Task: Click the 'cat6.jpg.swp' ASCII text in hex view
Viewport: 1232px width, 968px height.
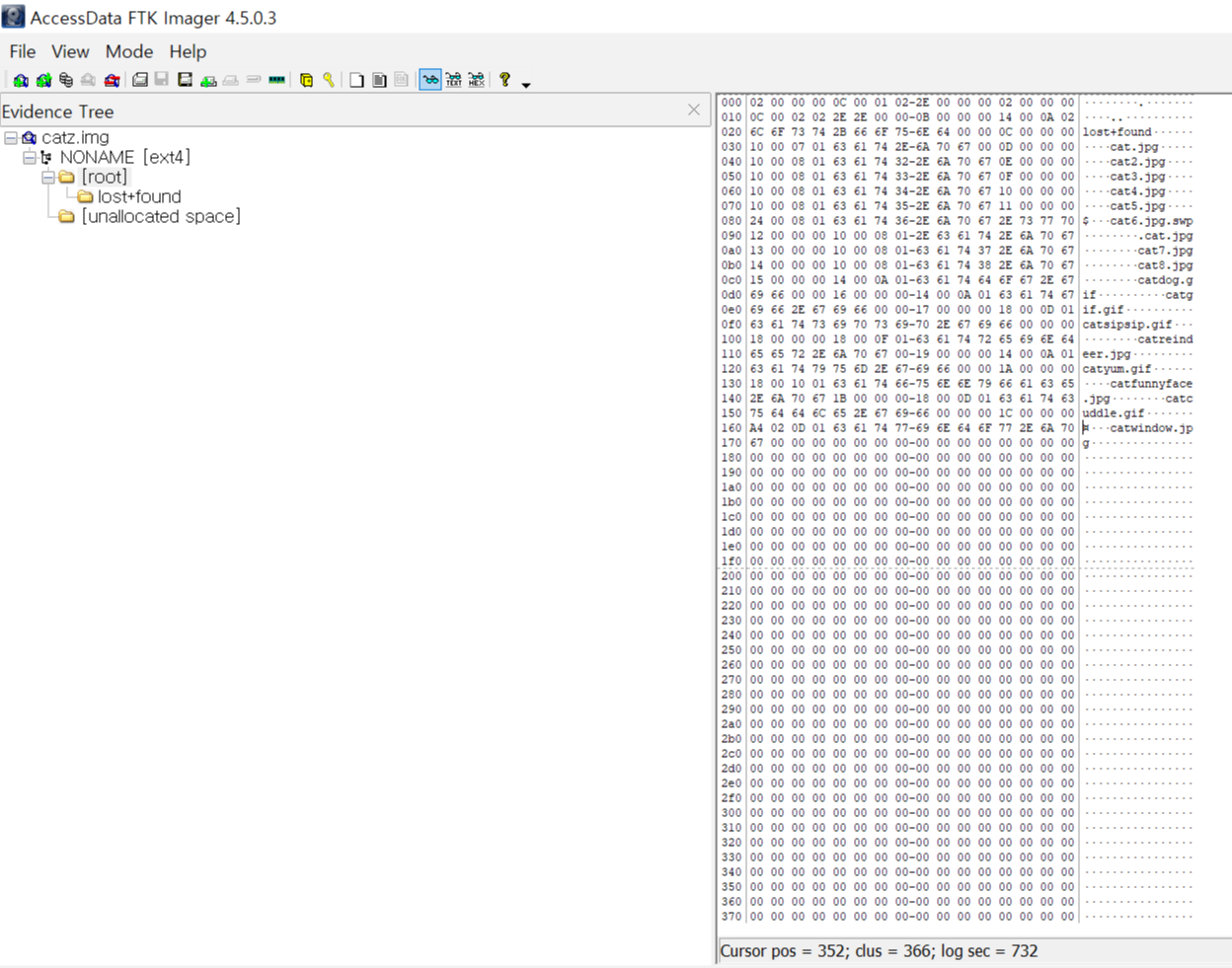Action: click(1151, 221)
